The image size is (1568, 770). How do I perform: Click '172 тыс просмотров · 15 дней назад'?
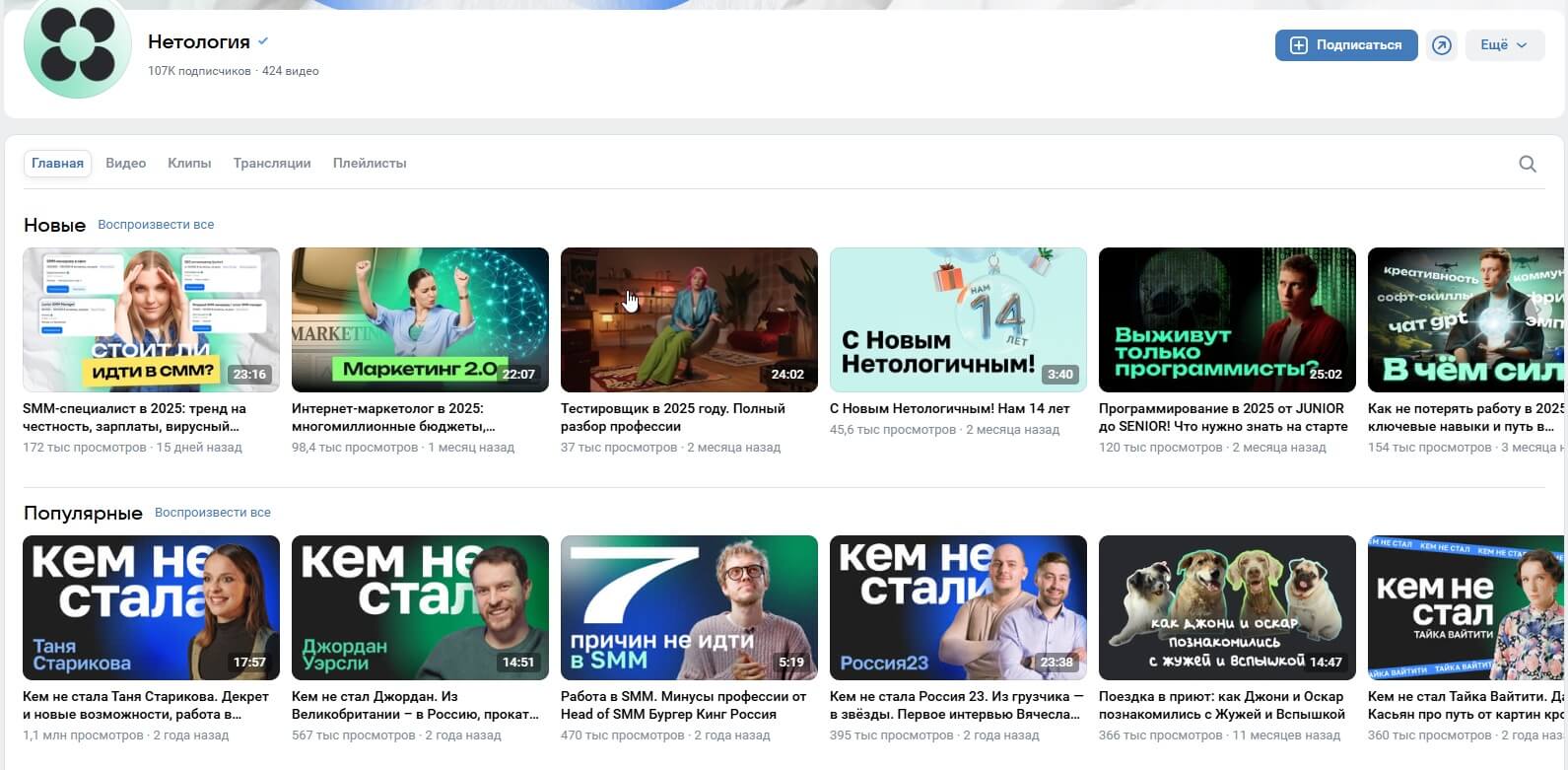132,448
